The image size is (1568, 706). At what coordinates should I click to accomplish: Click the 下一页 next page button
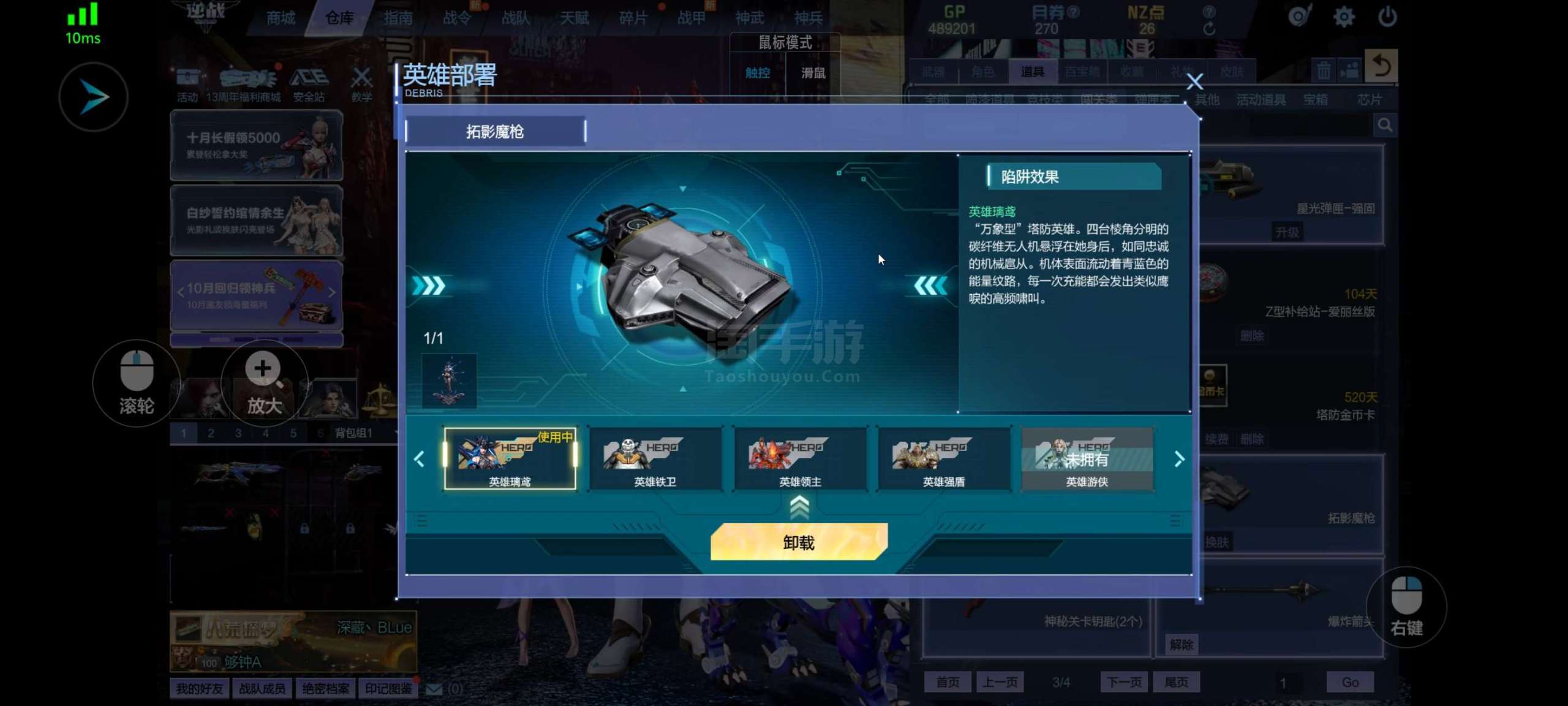[x=1124, y=682]
